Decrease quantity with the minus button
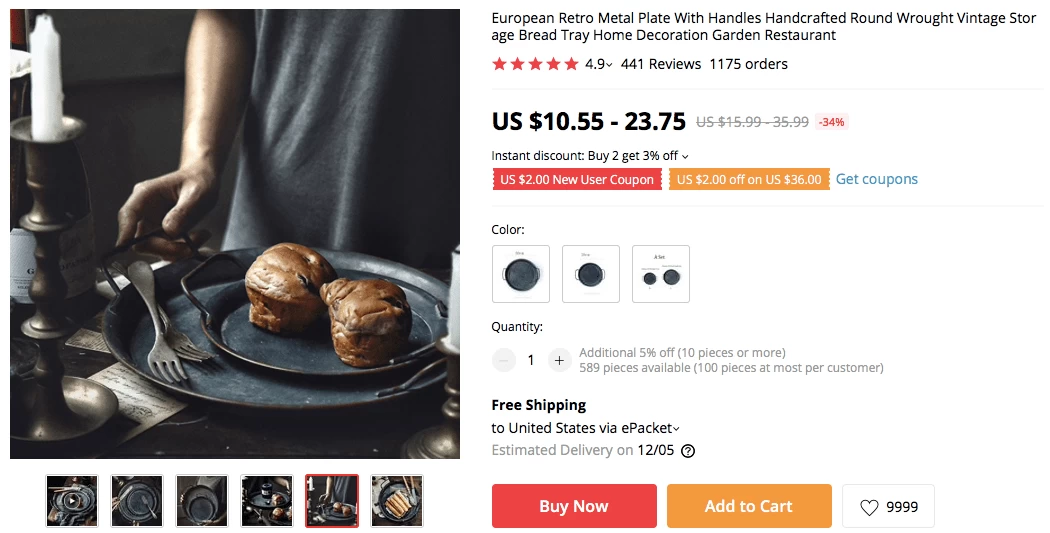This screenshot has width=1050, height=533. click(504, 360)
